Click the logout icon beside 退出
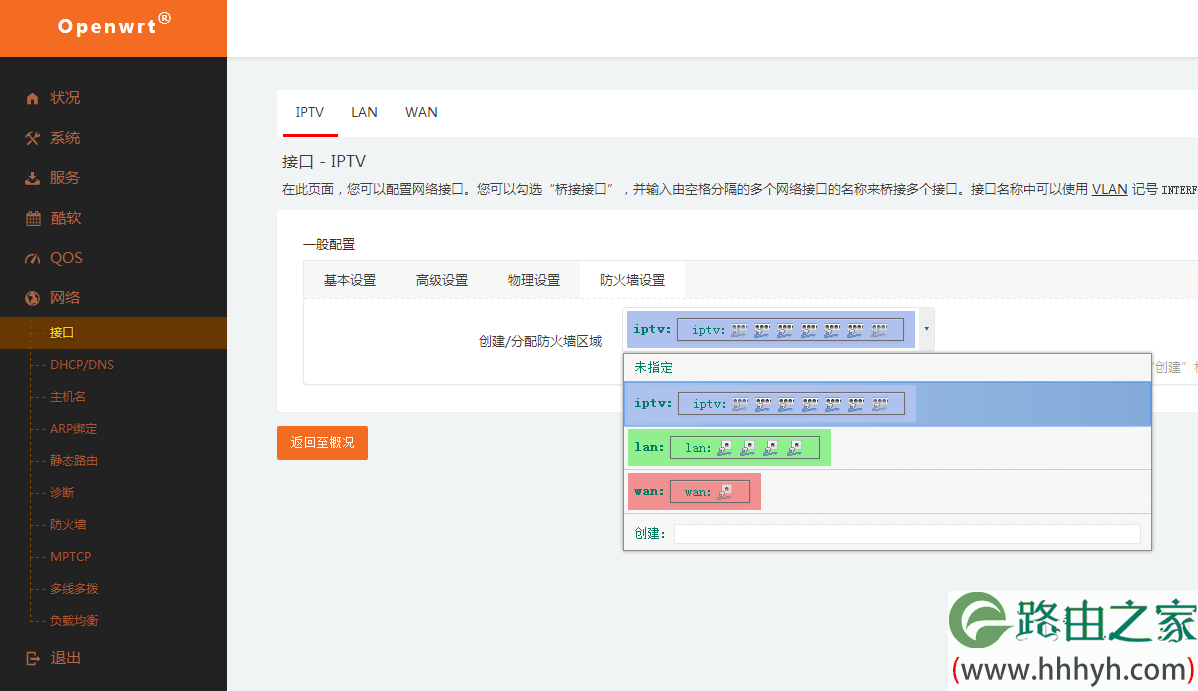 33,658
